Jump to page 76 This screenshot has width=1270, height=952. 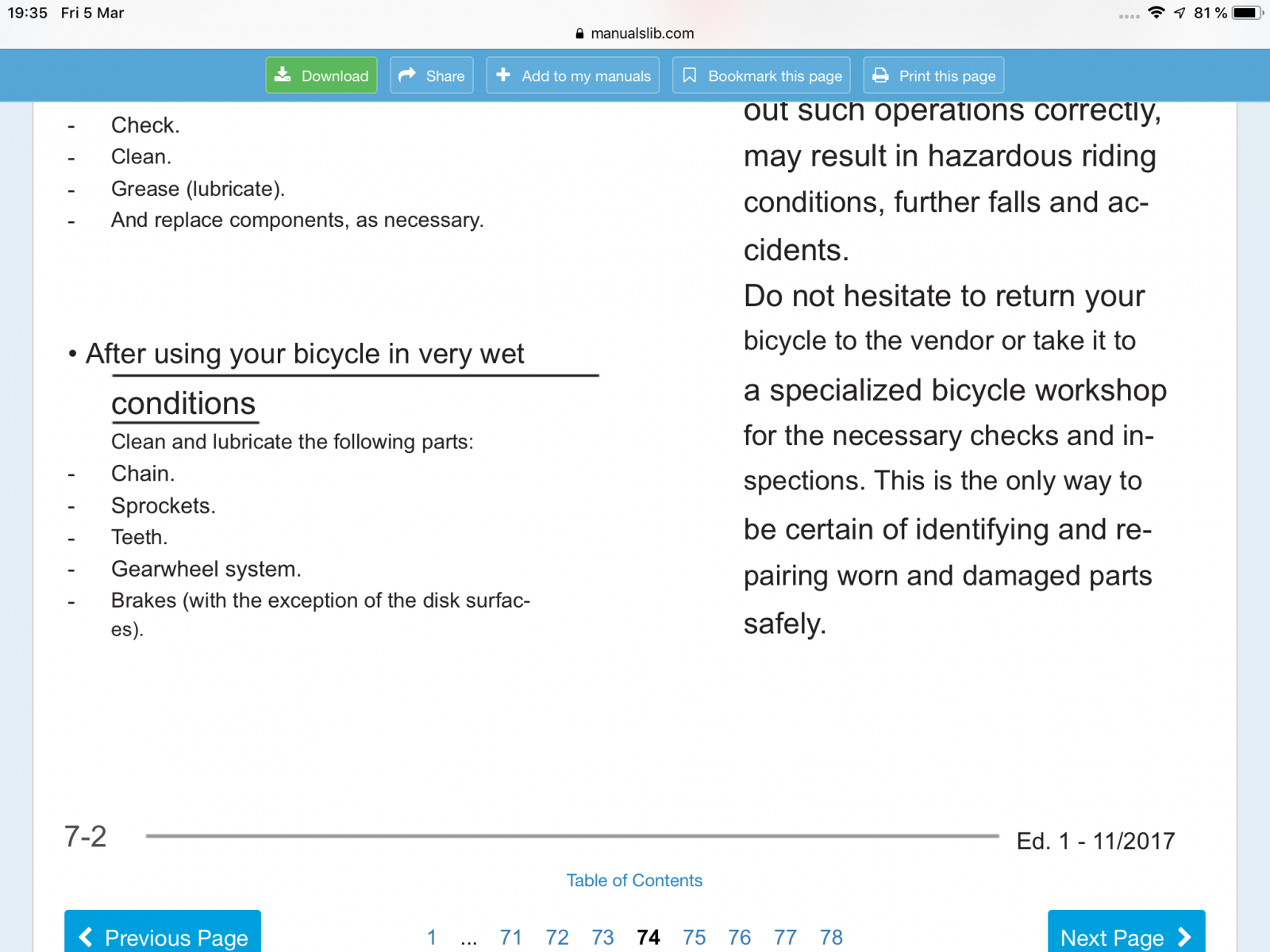pos(740,938)
